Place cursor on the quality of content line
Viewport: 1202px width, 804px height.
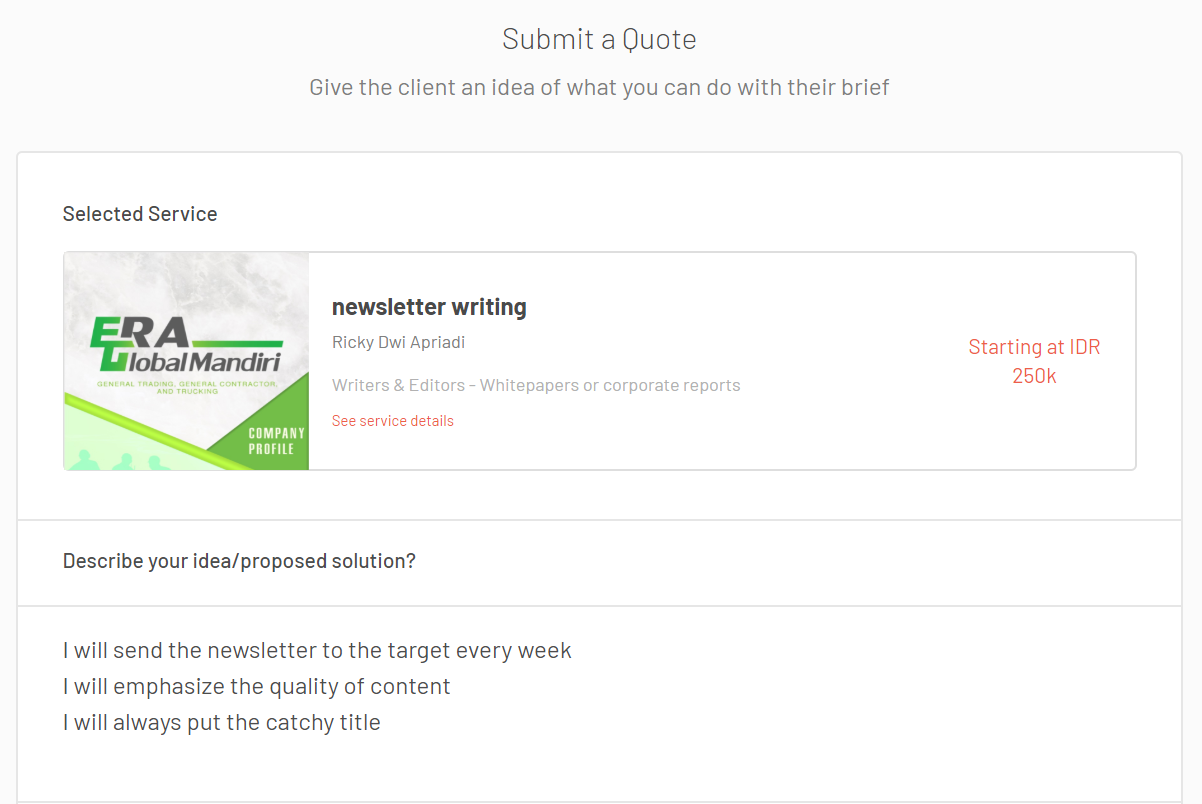(x=256, y=686)
